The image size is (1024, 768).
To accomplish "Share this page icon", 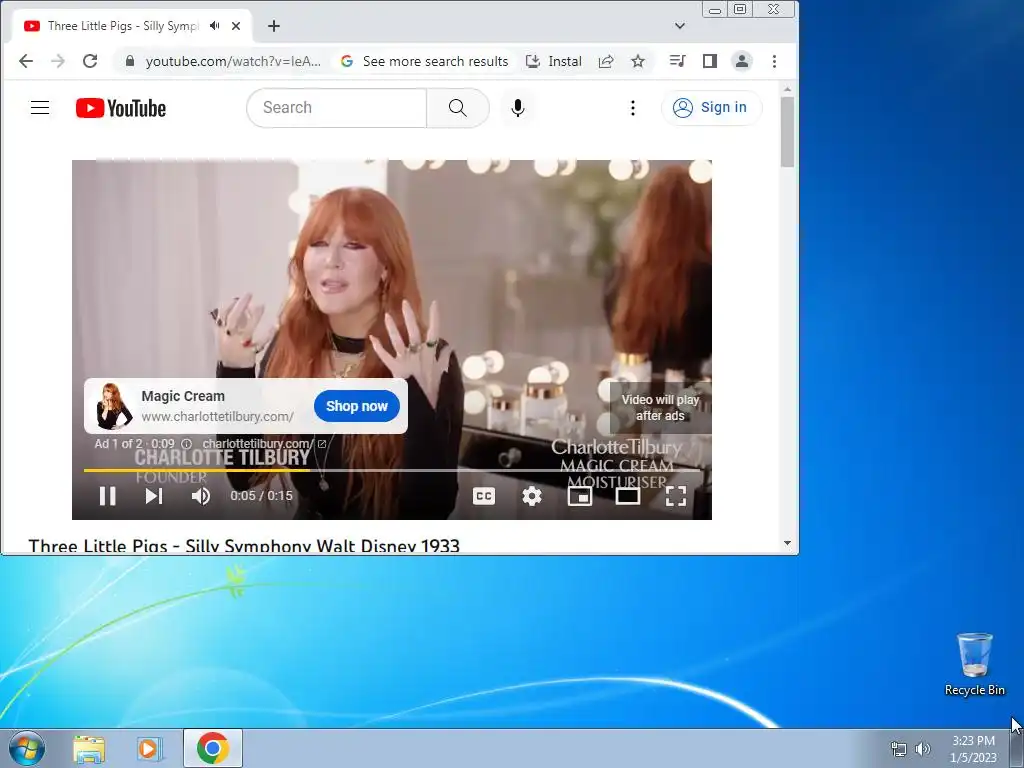I will pyautogui.click(x=606, y=61).
